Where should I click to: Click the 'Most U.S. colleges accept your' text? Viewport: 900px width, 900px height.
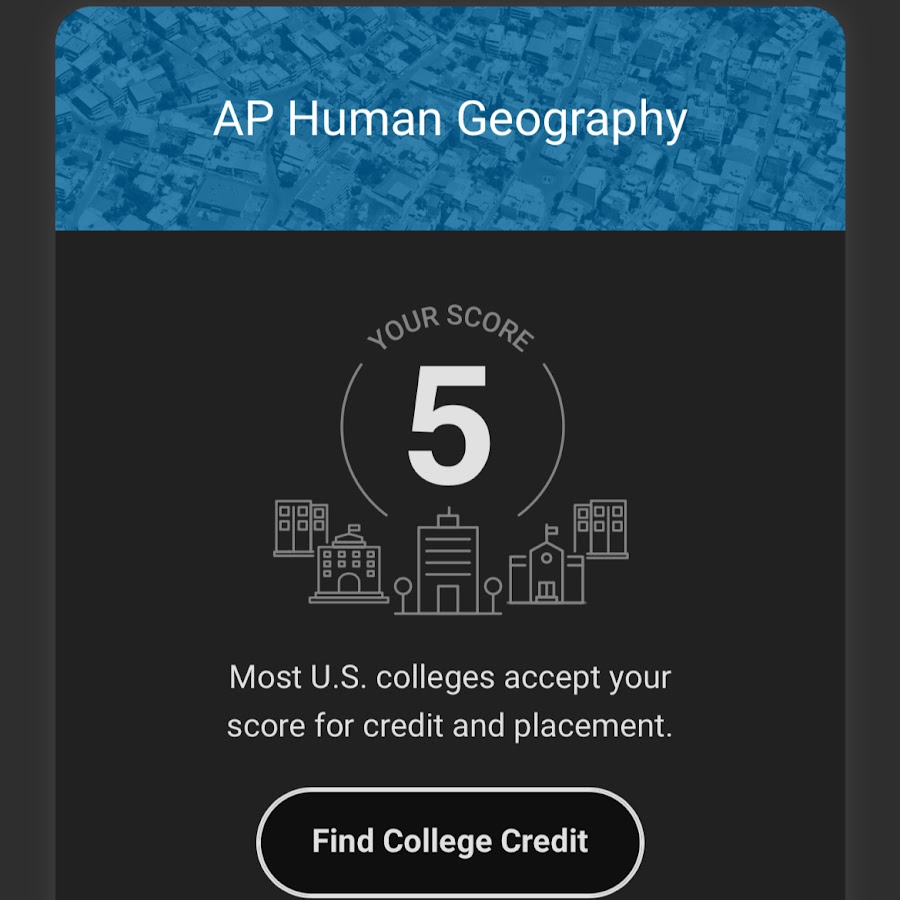pyautogui.click(x=449, y=677)
